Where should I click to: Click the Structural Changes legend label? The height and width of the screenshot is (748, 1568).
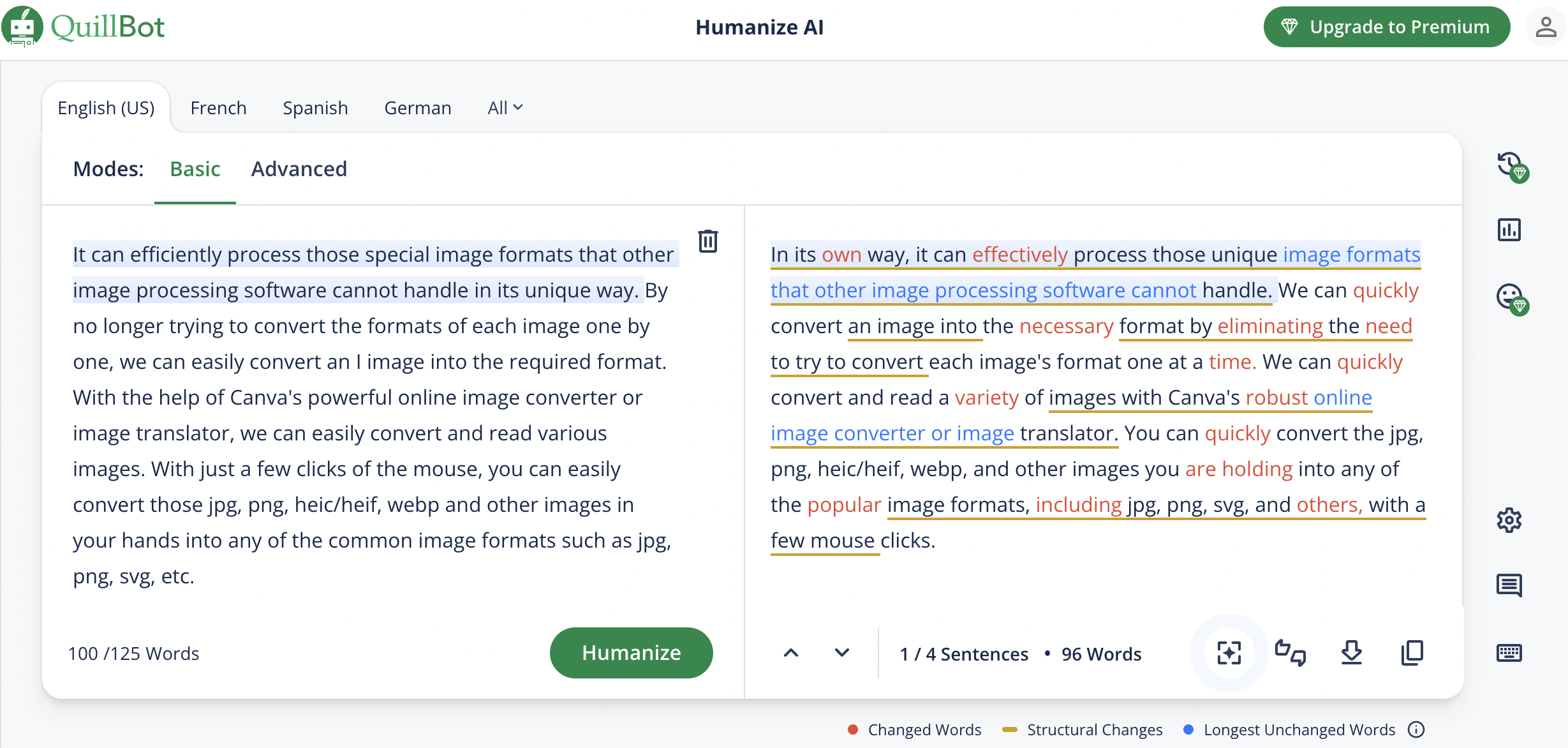[1095, 729]
